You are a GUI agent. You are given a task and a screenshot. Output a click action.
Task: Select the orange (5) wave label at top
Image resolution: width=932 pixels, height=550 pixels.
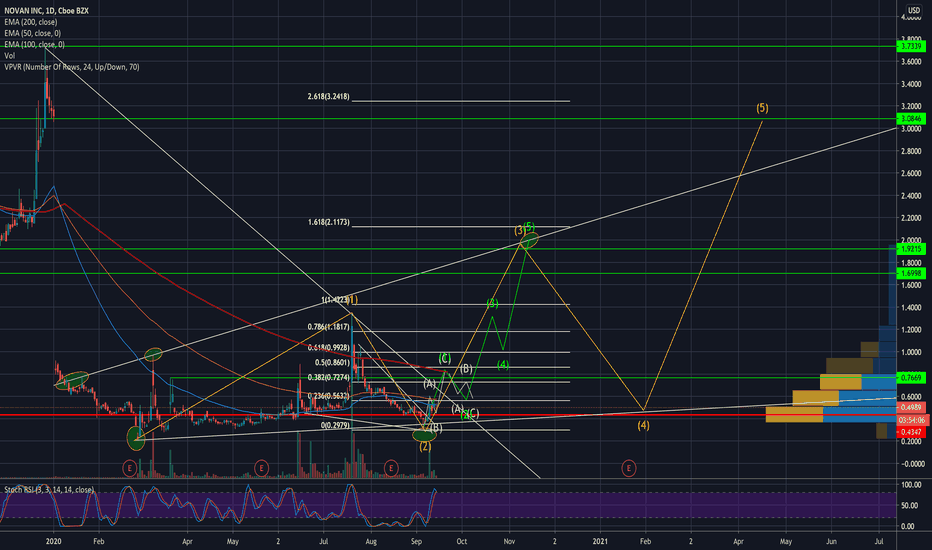762,108
